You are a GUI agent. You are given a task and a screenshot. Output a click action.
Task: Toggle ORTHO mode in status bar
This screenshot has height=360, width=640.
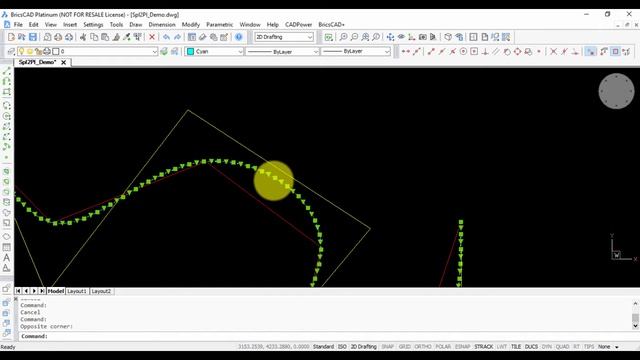pos(423,347)
